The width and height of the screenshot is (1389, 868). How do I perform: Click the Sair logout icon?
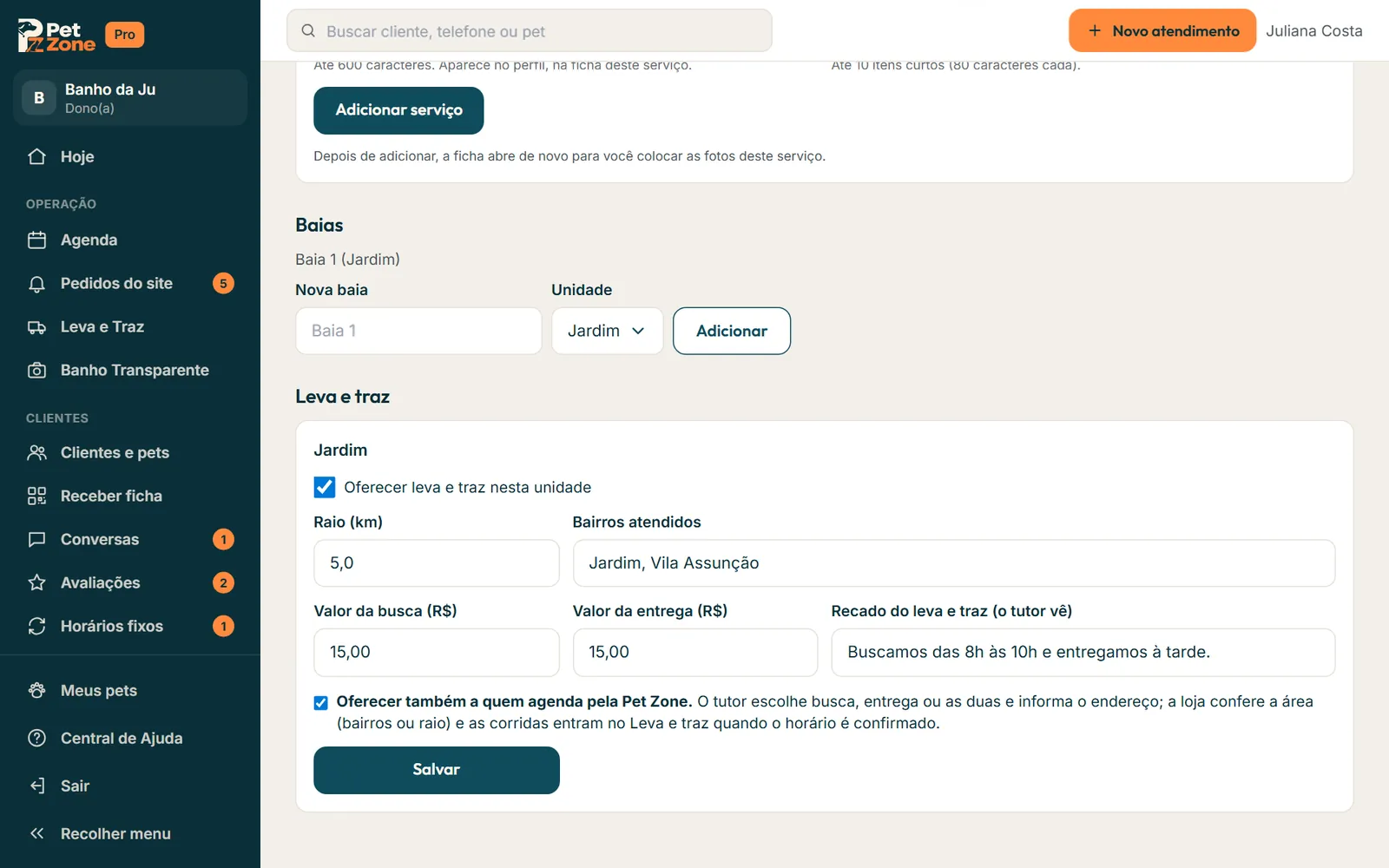36,786
